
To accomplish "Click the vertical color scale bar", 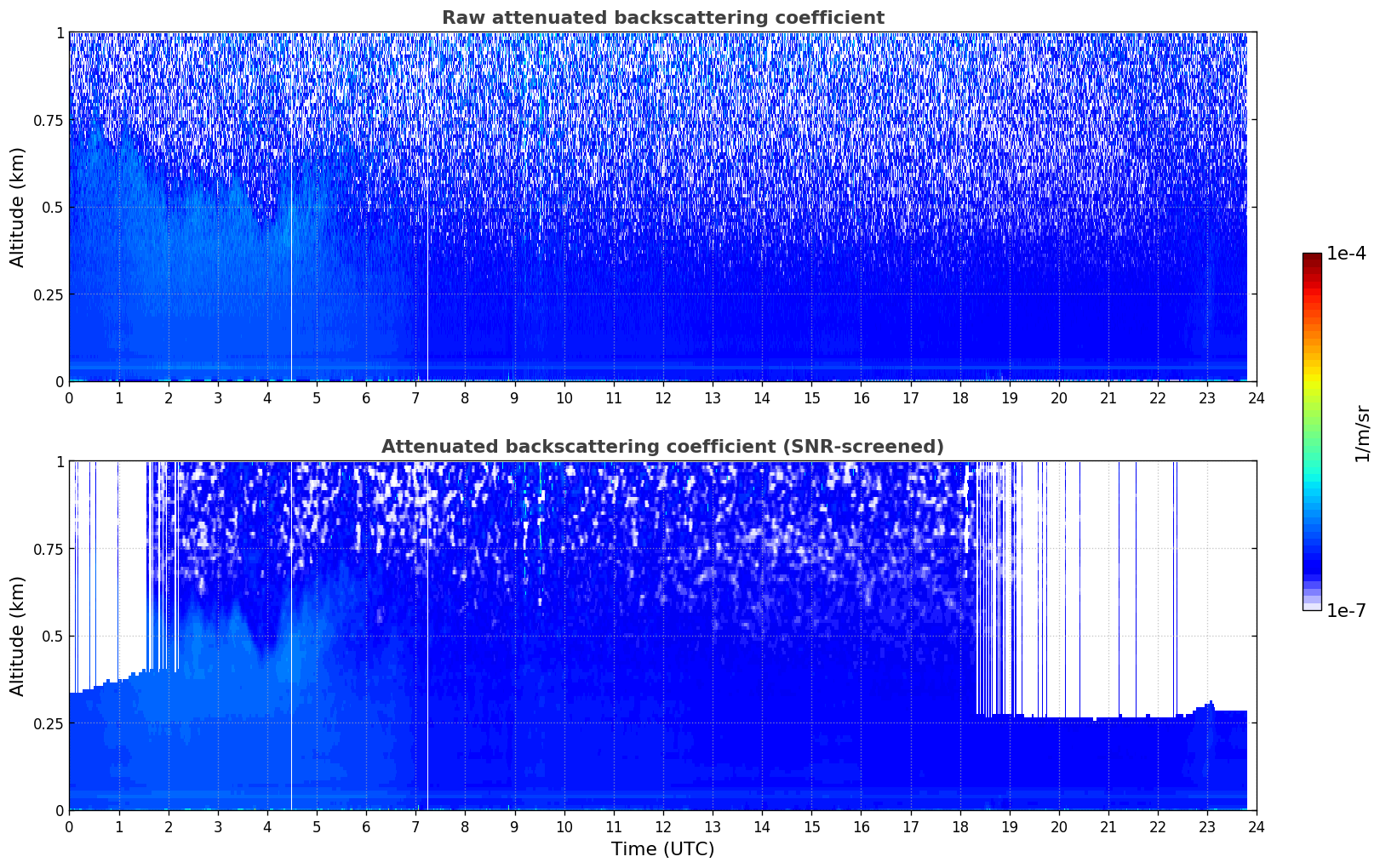I will pyautogui.click(x=1312, y=432).
